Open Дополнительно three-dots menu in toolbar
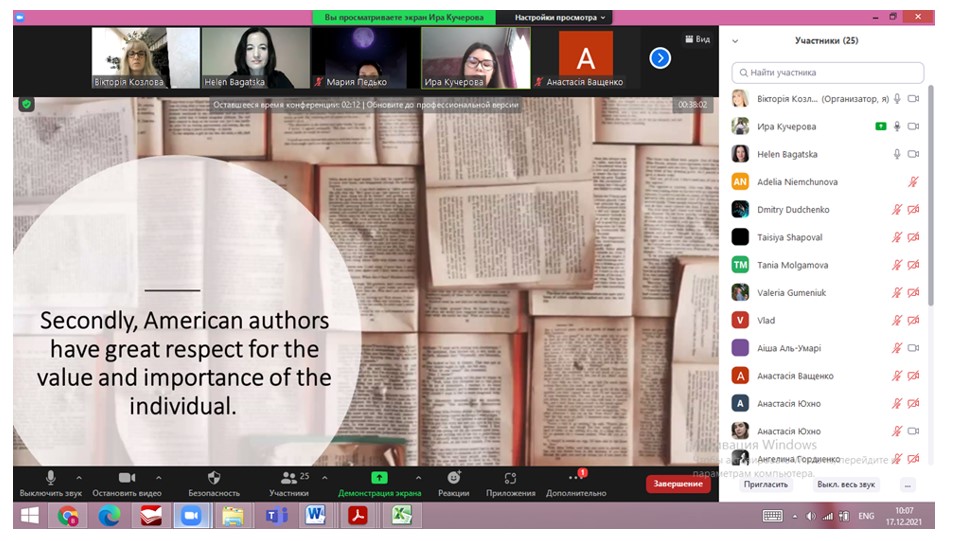 click(x=575, y=478)
